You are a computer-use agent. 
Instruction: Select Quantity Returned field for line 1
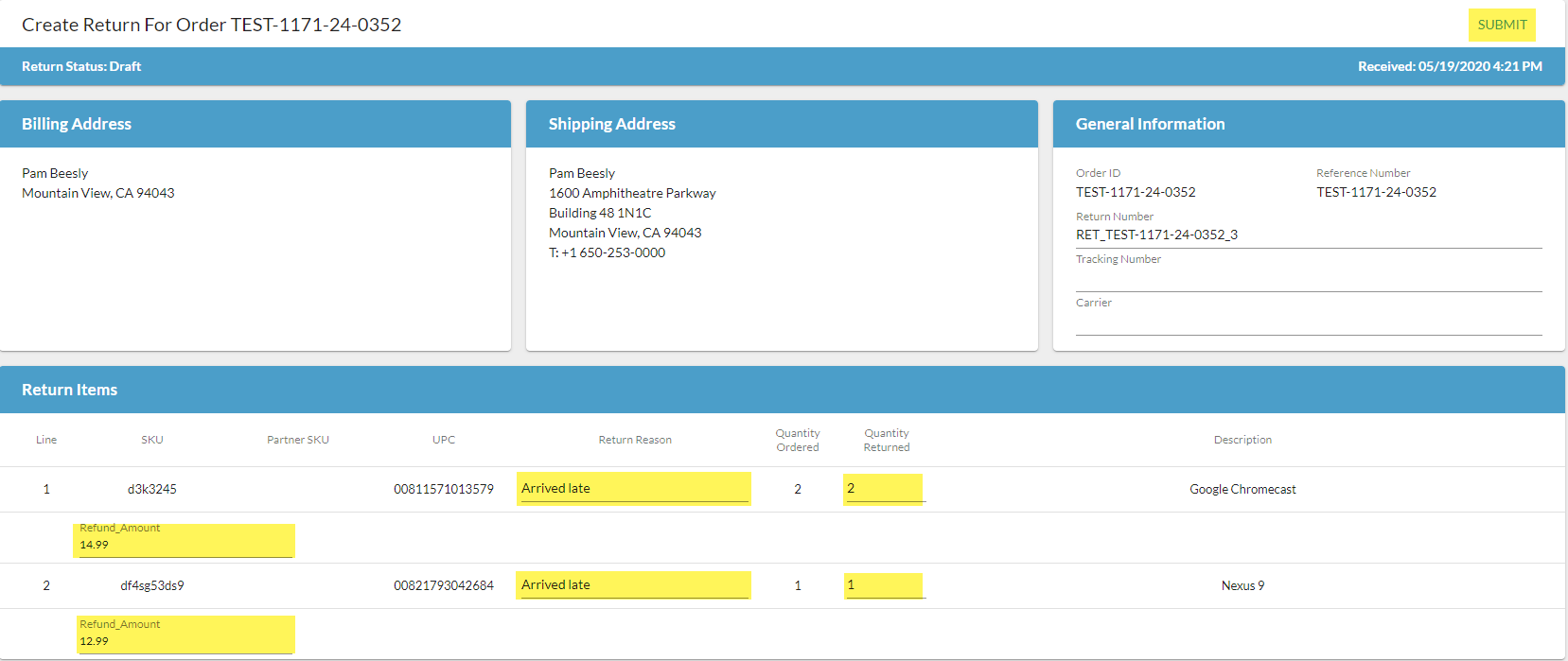(883, 489)
